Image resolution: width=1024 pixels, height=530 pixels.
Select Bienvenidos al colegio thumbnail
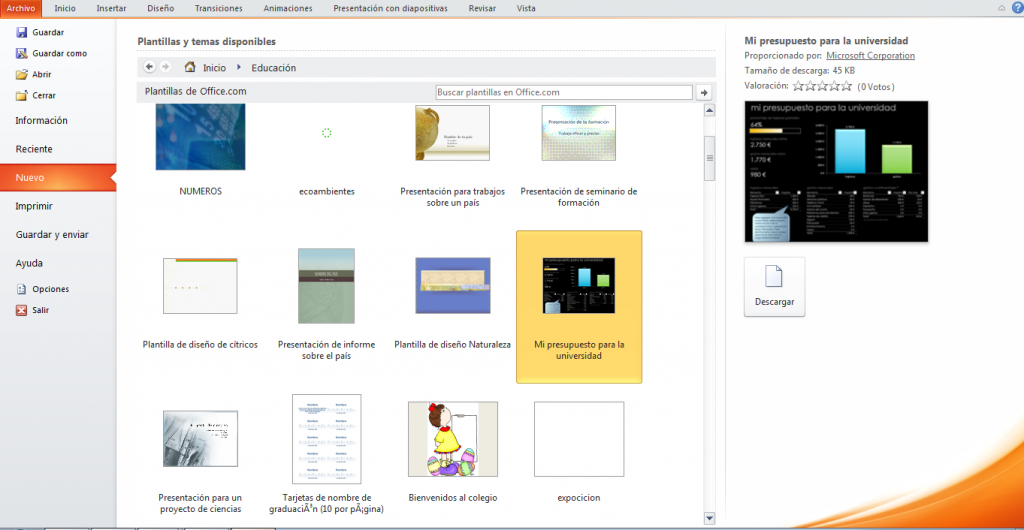tap(453, 439)
